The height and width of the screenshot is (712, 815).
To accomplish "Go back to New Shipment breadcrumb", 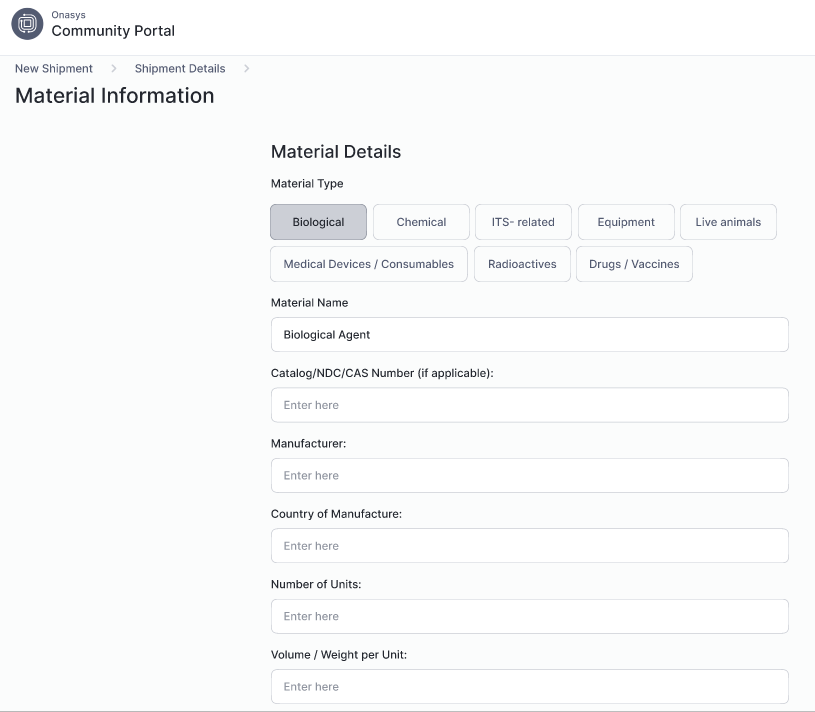I will click(54, 69).
